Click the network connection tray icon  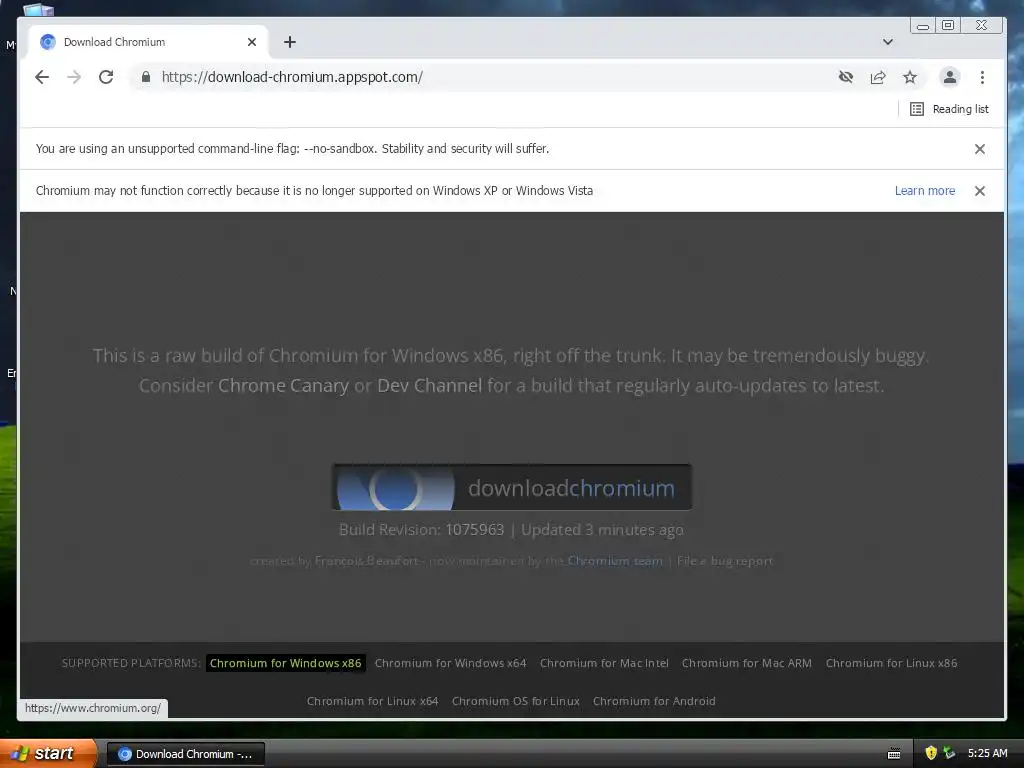tap(949, 753)
